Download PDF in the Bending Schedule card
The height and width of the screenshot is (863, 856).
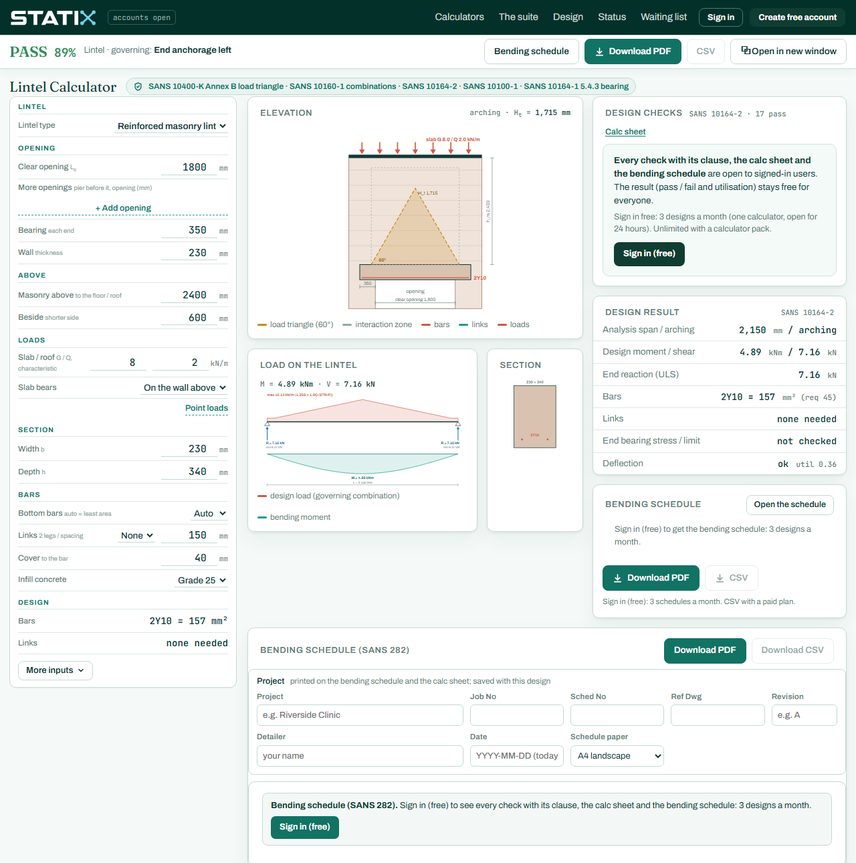tap(651, 578)
